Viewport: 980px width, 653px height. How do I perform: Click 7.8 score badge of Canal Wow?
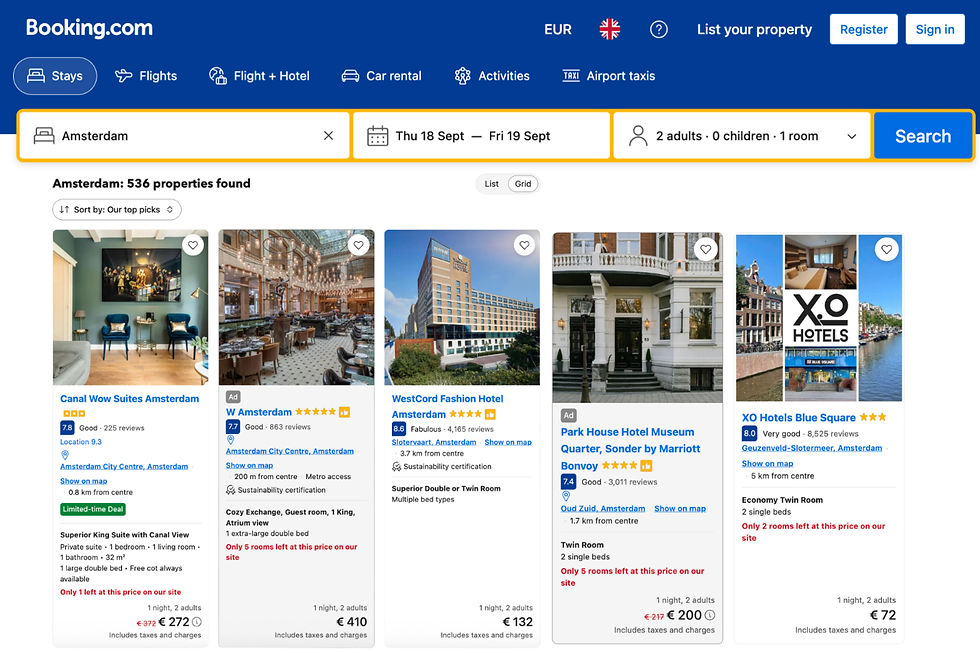[67, 428]
